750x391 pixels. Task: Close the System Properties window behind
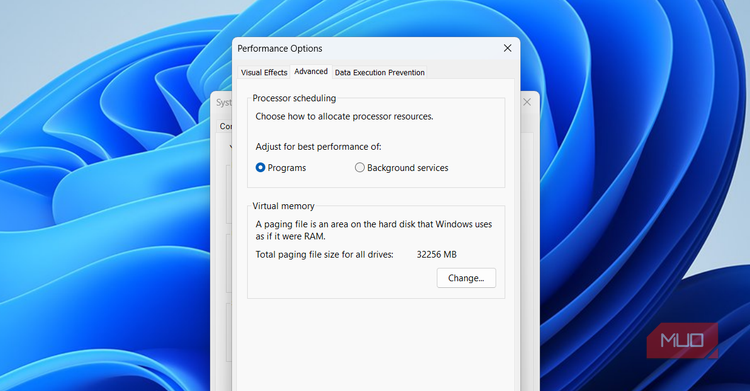coord(527,102)
